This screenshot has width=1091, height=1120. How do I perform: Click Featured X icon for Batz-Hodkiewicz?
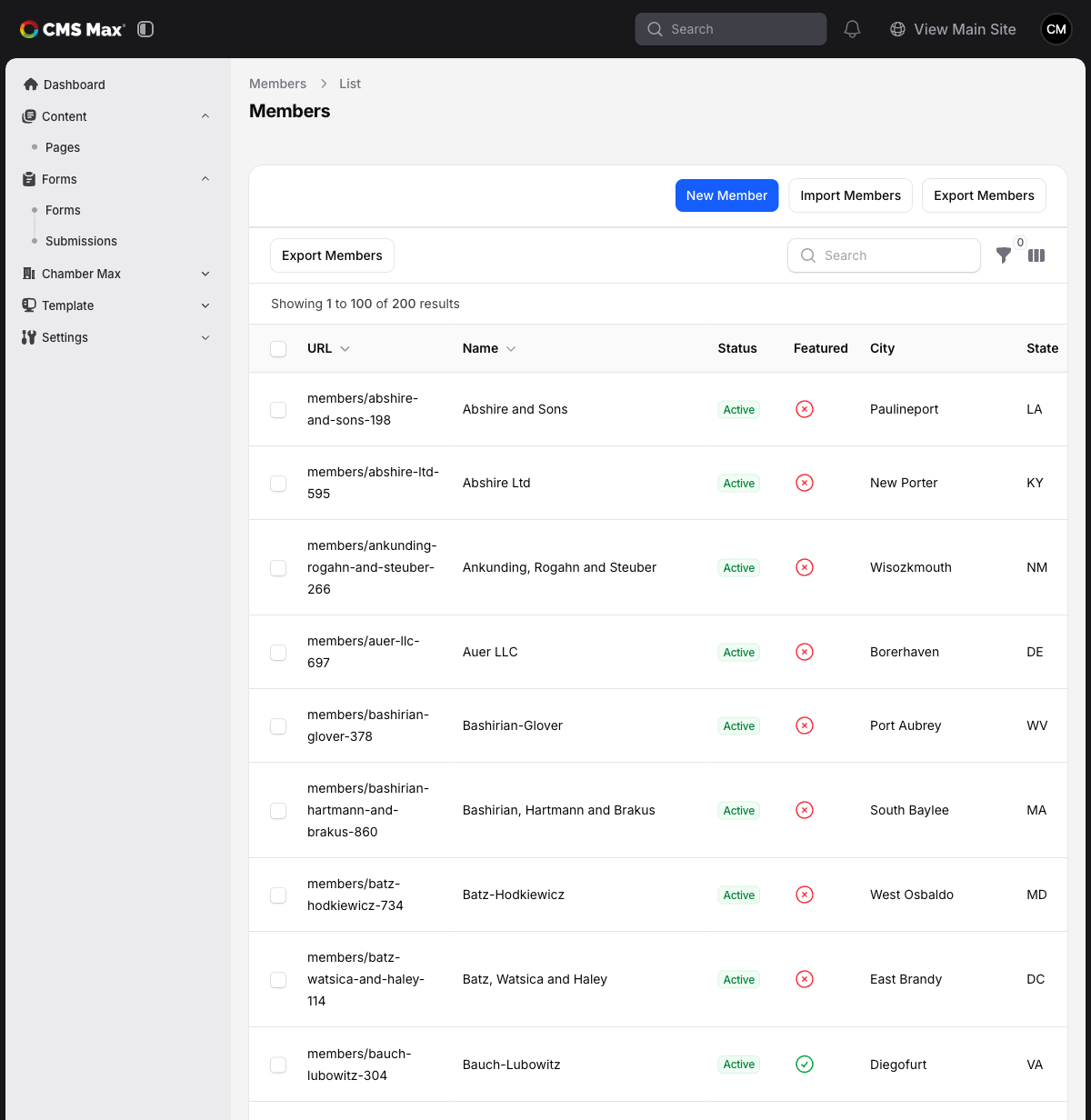point(805,895)
